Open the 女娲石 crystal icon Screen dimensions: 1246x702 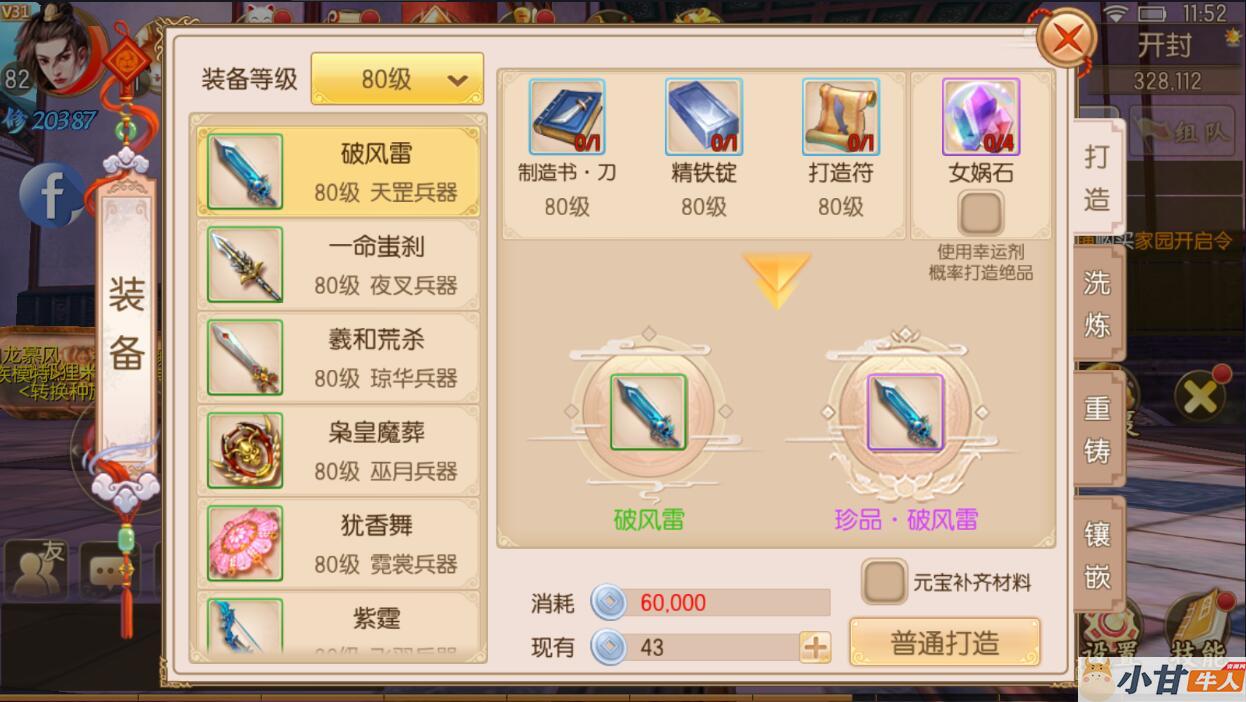coord(981,117)
